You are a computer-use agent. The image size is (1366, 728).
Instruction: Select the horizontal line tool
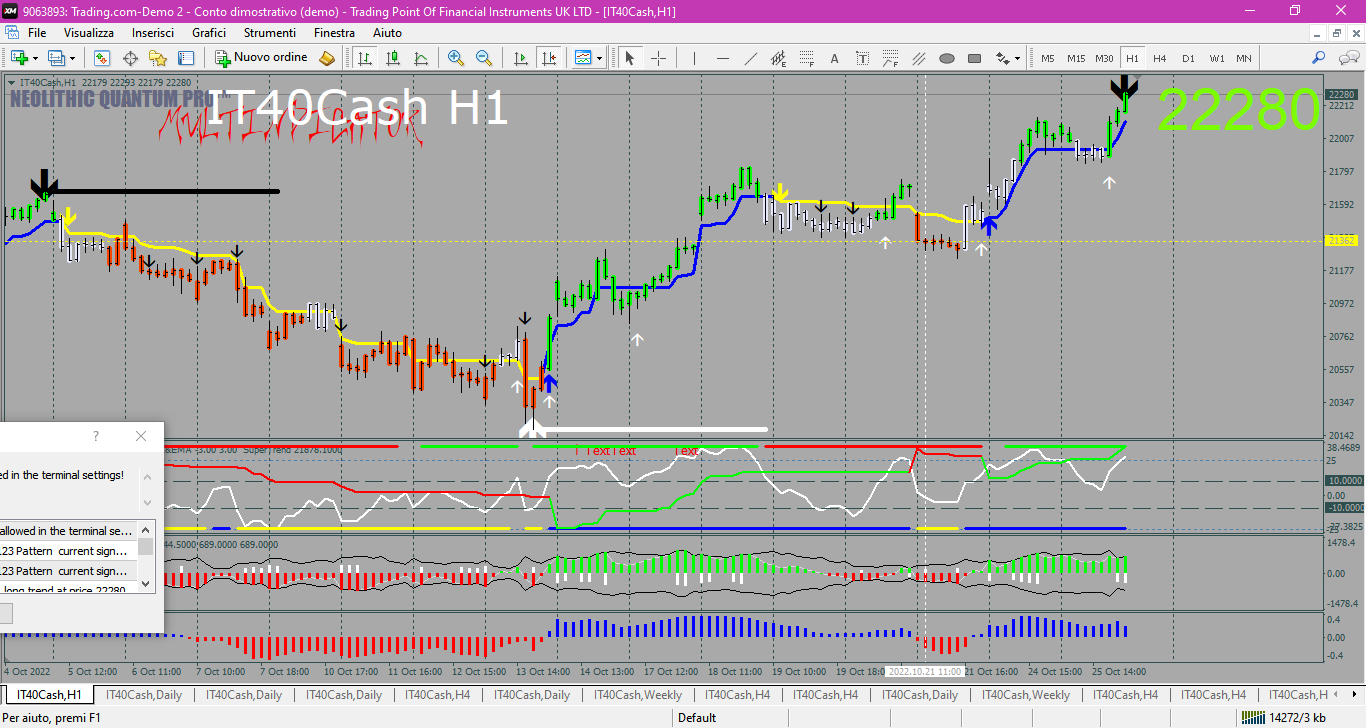coord(722,58)
